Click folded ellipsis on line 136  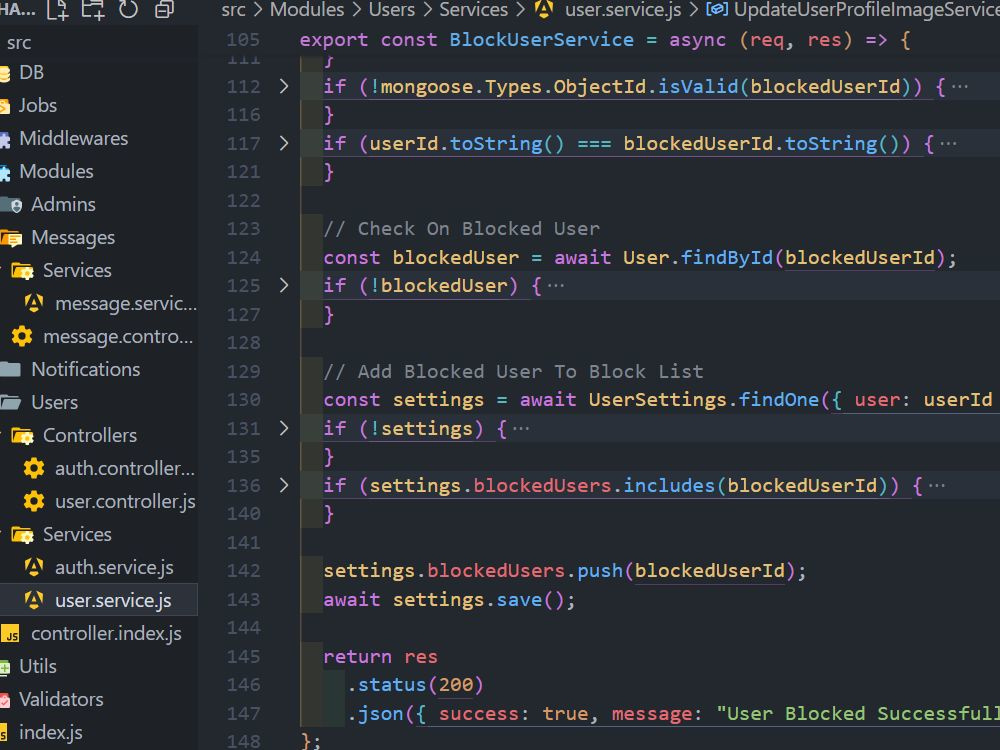click(937, 486)
